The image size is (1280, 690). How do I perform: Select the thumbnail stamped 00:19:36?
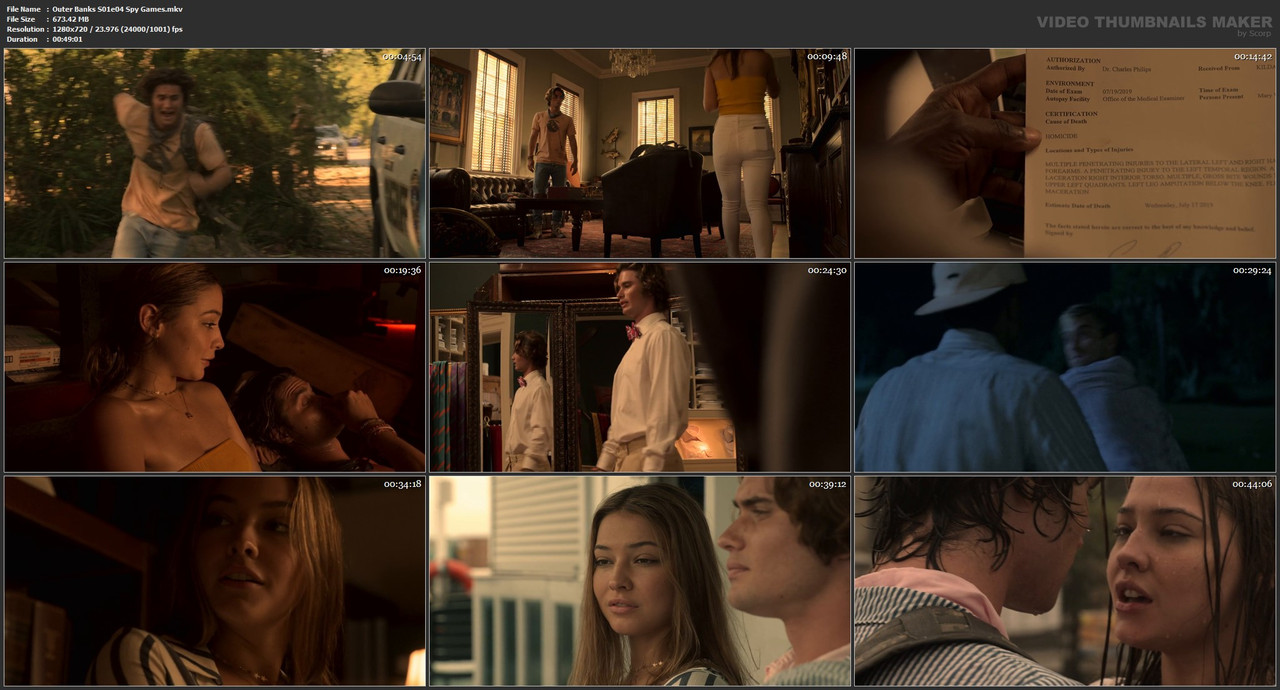215,367
